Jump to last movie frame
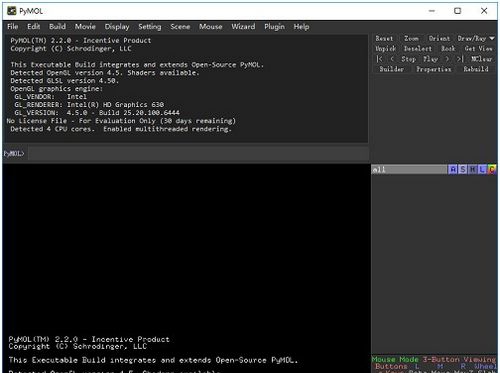The width and height of the screenshot is (500, 373). pos(460,59)
